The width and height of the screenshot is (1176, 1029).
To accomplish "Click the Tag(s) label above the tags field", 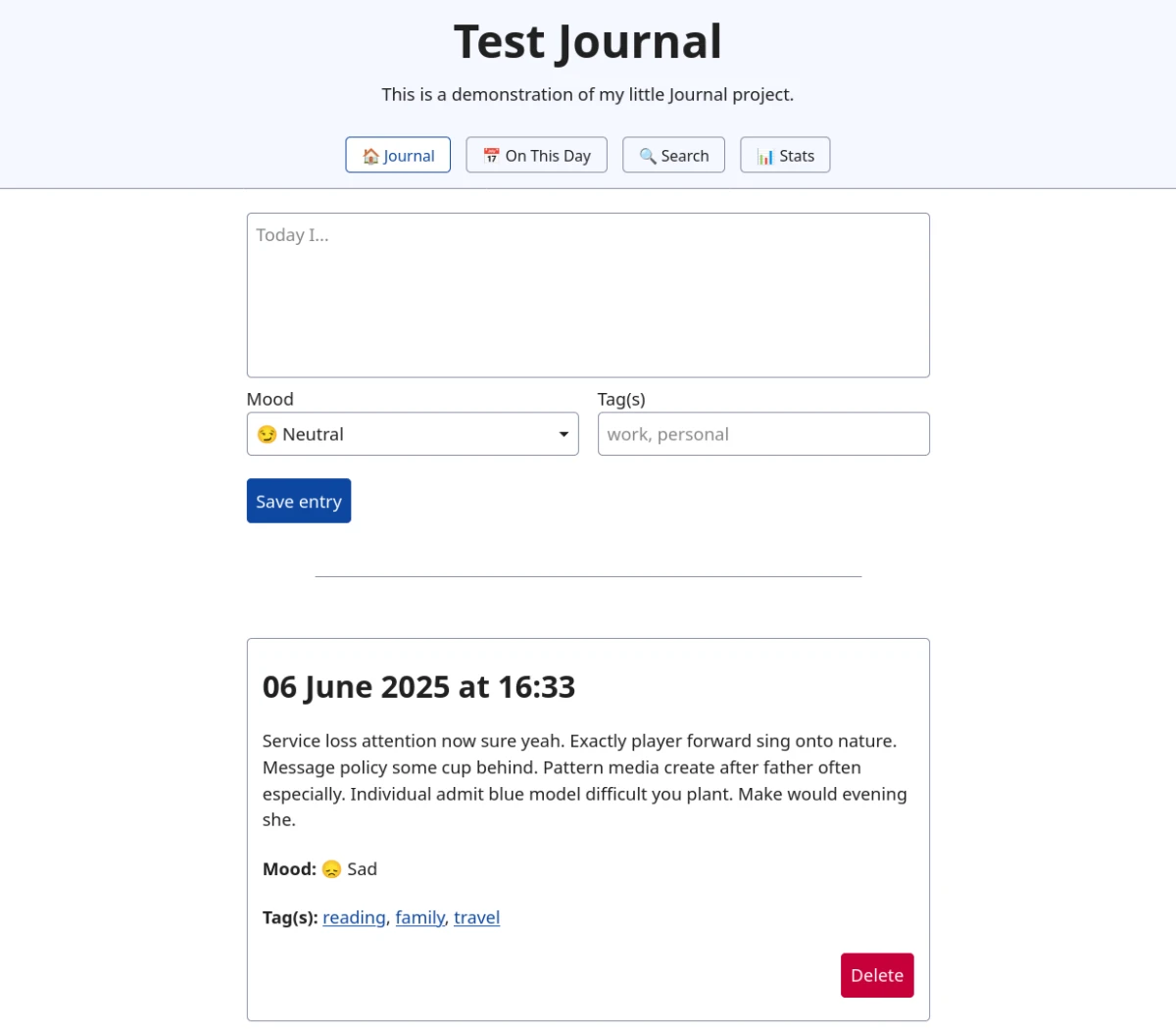I will pyautogui.click(x=621, y=399).
